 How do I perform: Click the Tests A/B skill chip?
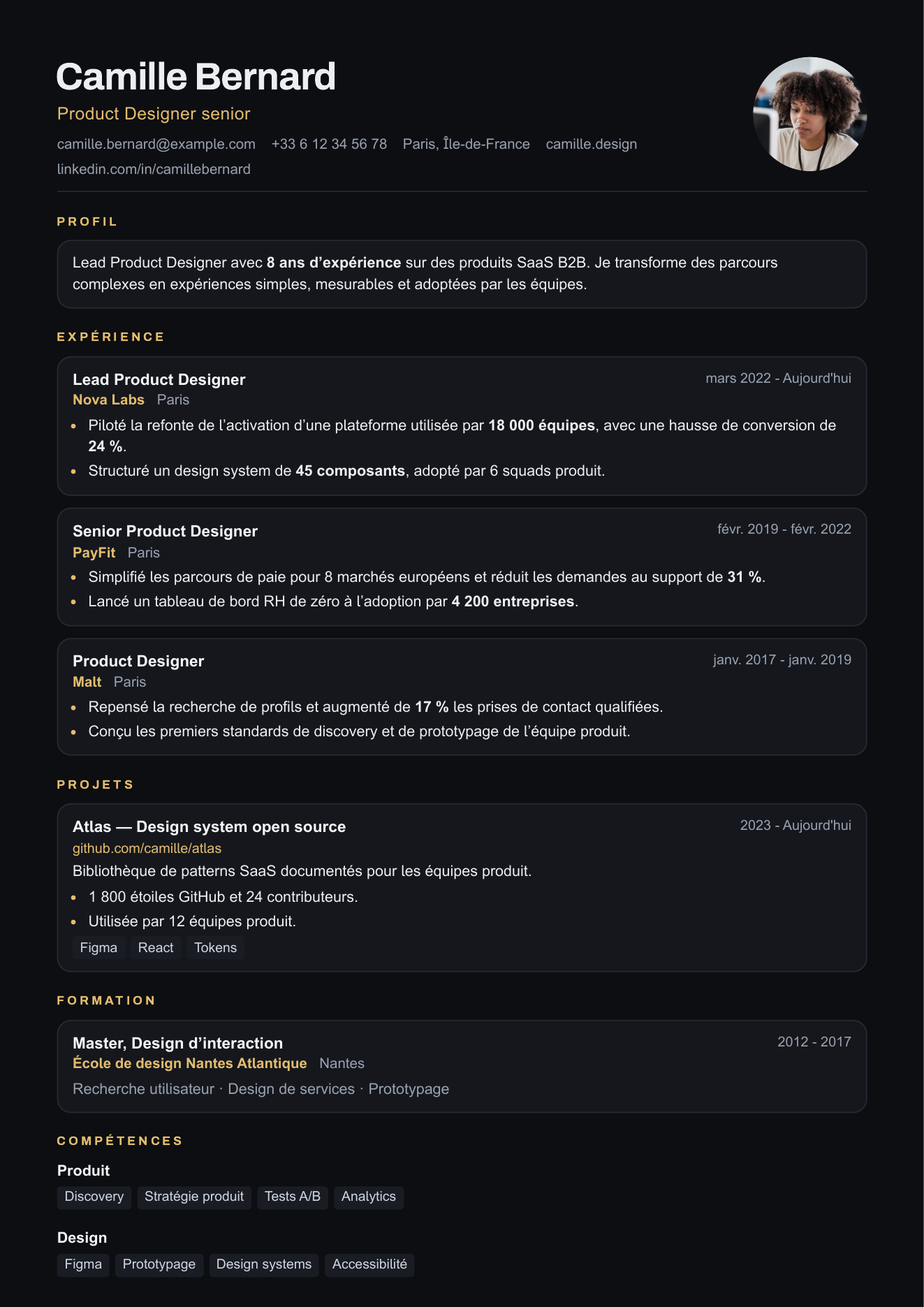[293, 1197]
